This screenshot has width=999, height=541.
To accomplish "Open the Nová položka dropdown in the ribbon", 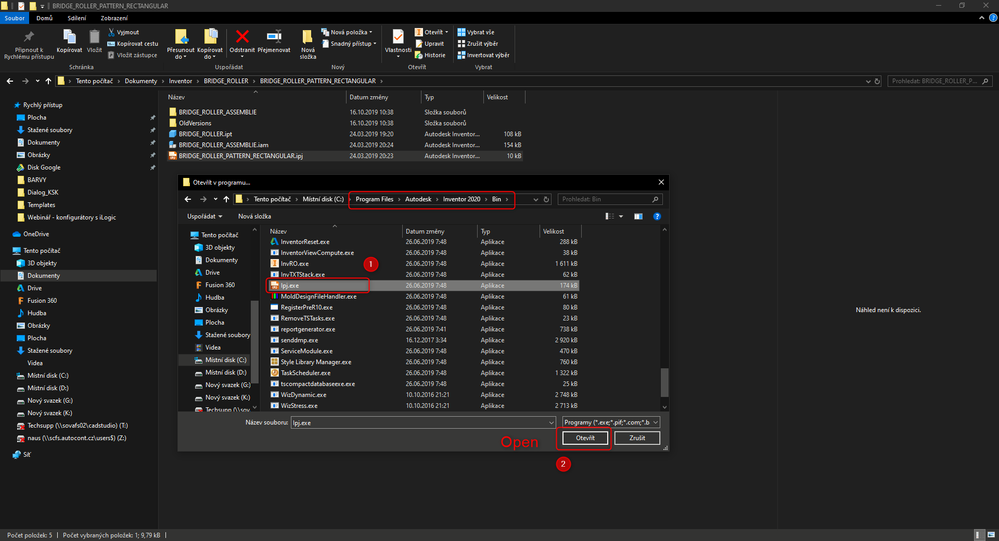I will pos(347,32).
